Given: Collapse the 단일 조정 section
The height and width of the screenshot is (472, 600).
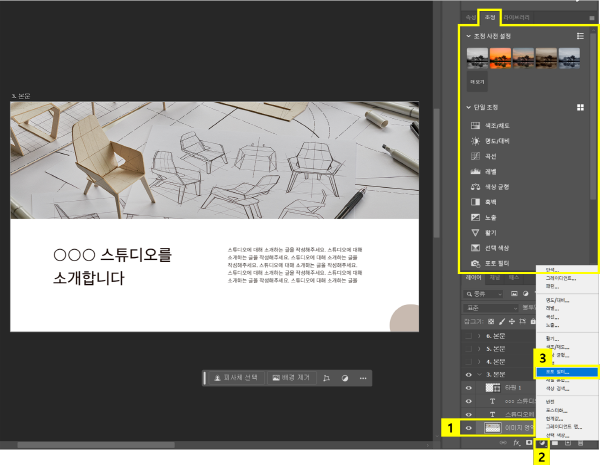Looking at the screenshot, I should coord(468,108).
